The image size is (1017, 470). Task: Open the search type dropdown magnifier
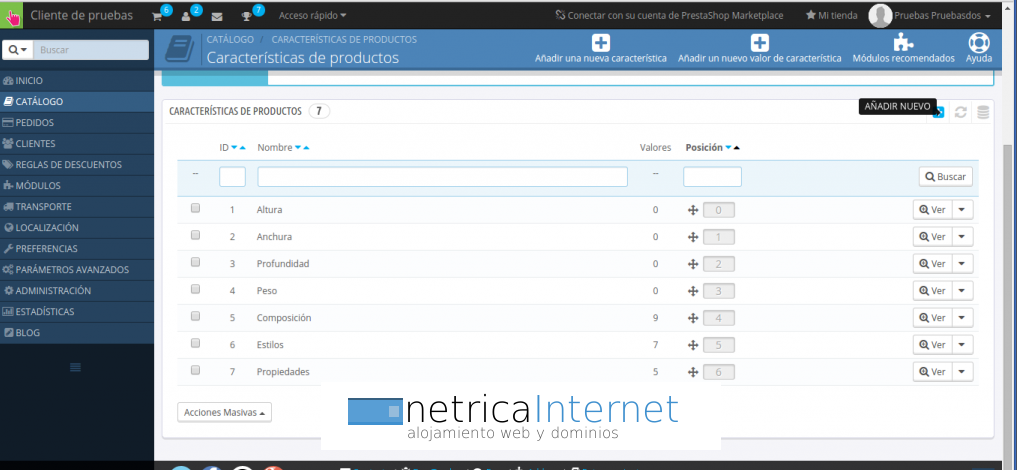[17, 50]
